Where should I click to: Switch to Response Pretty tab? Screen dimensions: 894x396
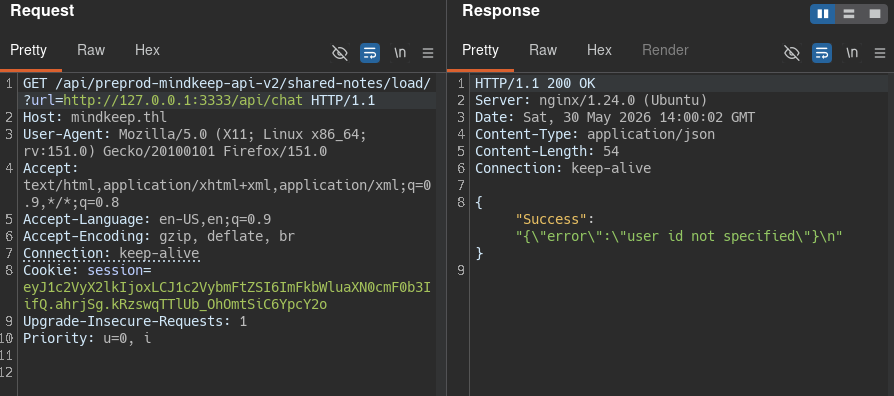480,50
